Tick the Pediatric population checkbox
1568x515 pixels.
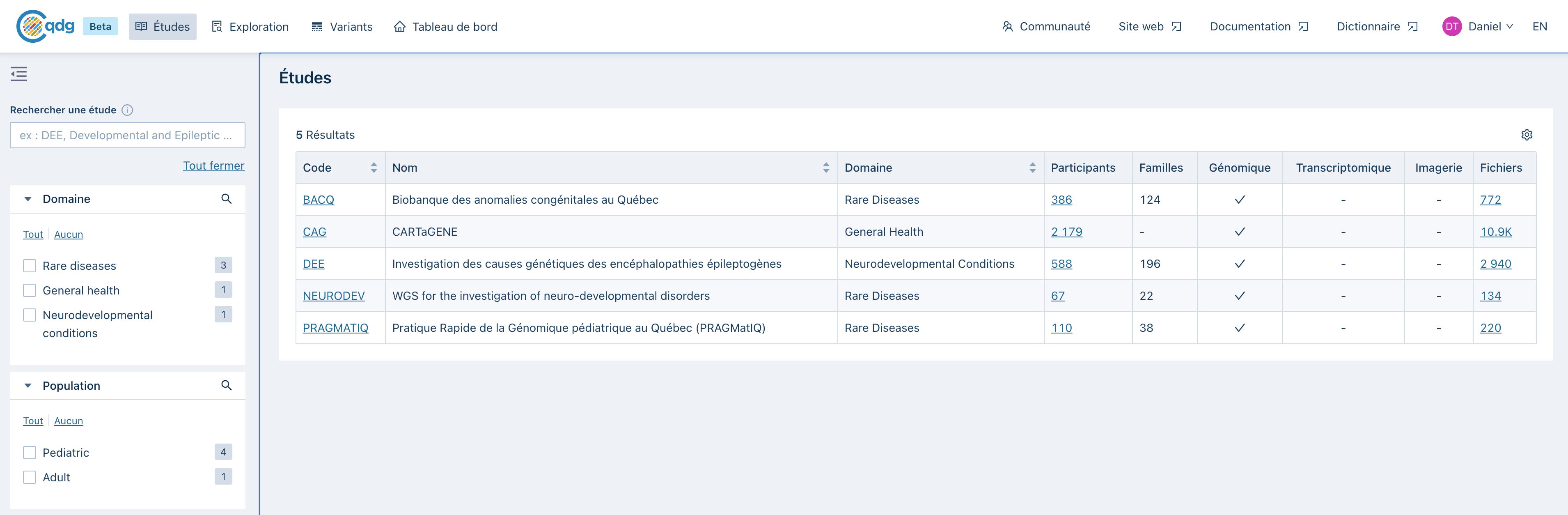click(30, 452)
